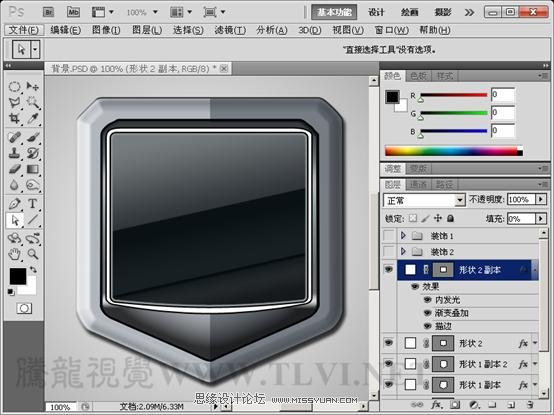The width and height of the screenshot is (554, 415).
Task: Select the Horizontal Type tool
Action: (33, 204)
